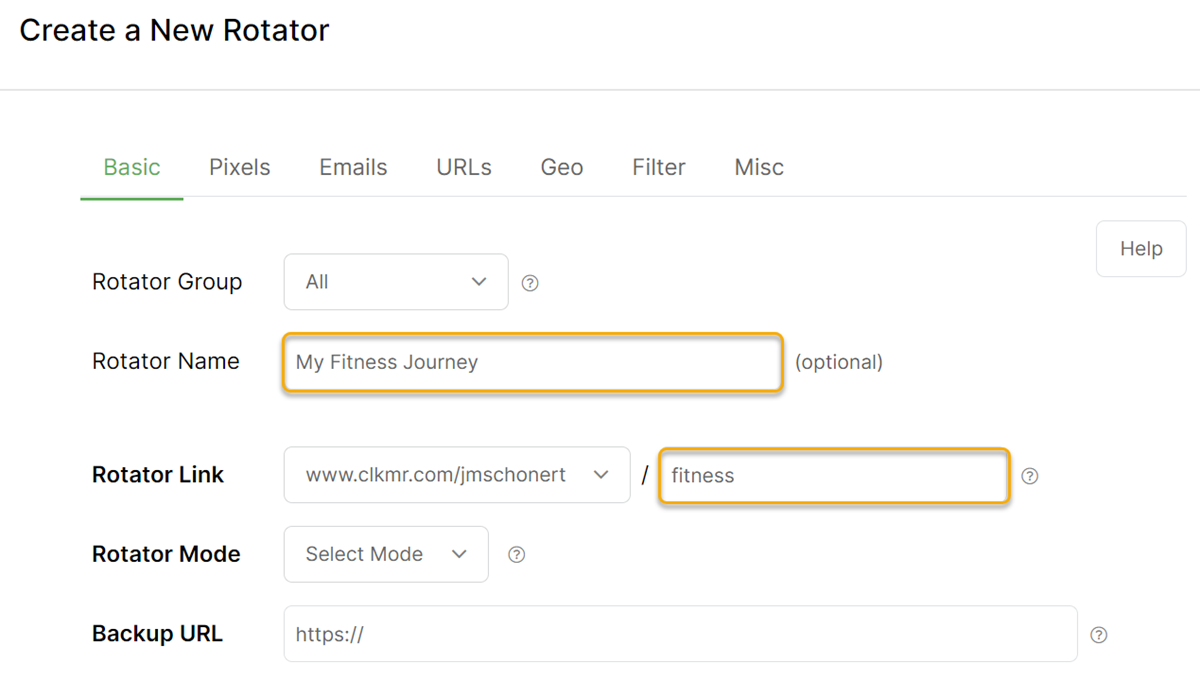1200x681 pixels.
Task: Expand the Rotator Link domain dropdown
Action: [x=456, y=475]
